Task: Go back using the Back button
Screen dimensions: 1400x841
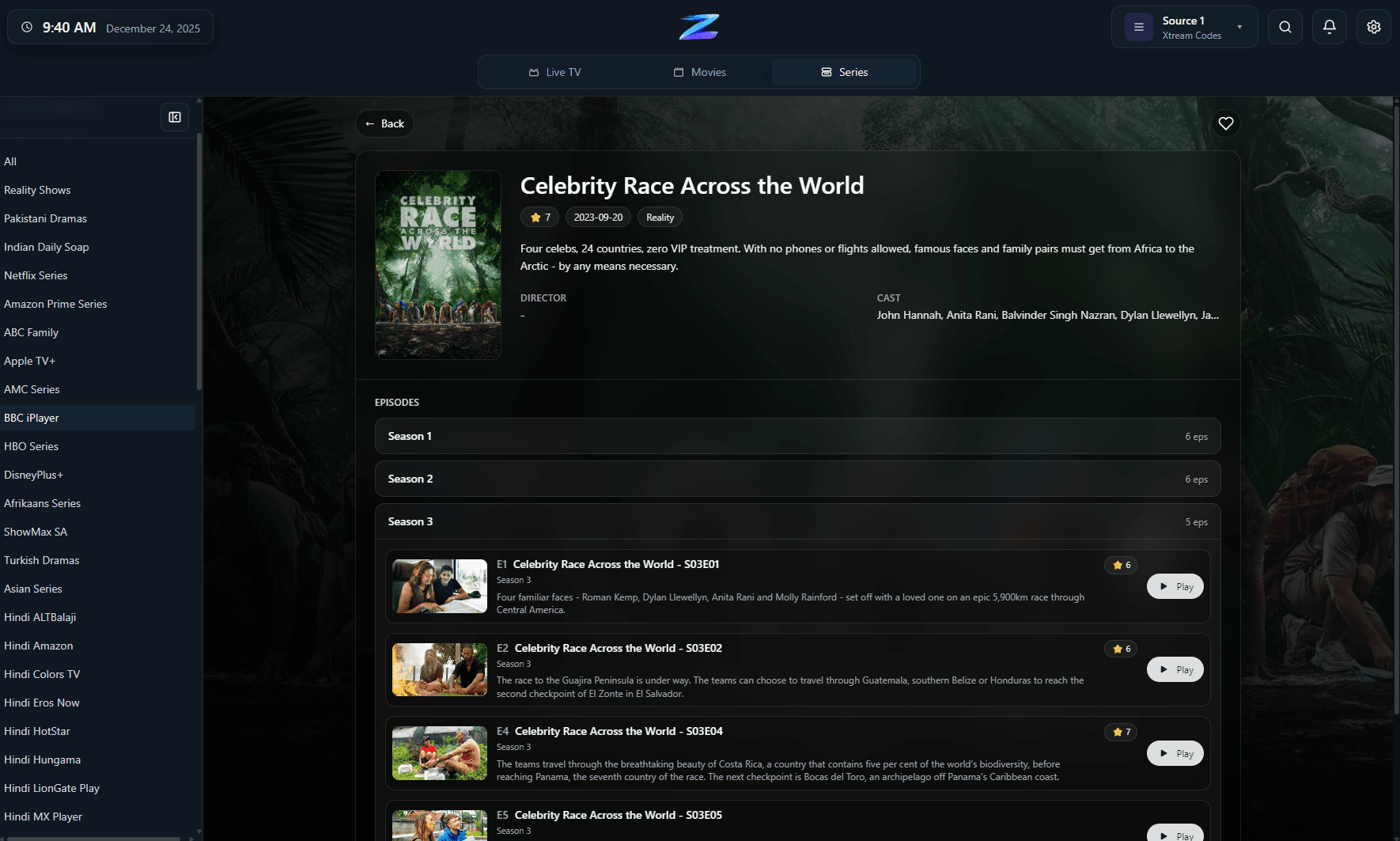Action: pyautogui.click(x=384, y=123)
